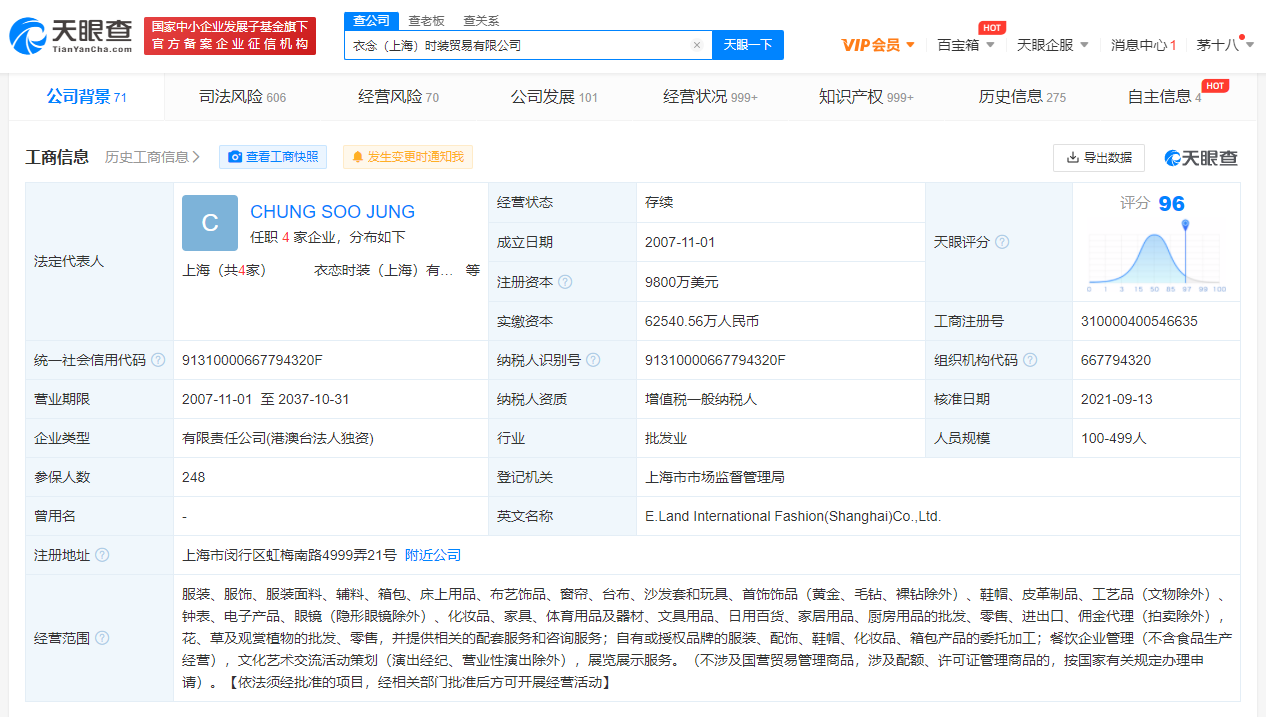Viewport: 1266px width, 717px height.
Task: Click the 核准日期 value 2021-09-13
Action: [x=1116, y=399]
